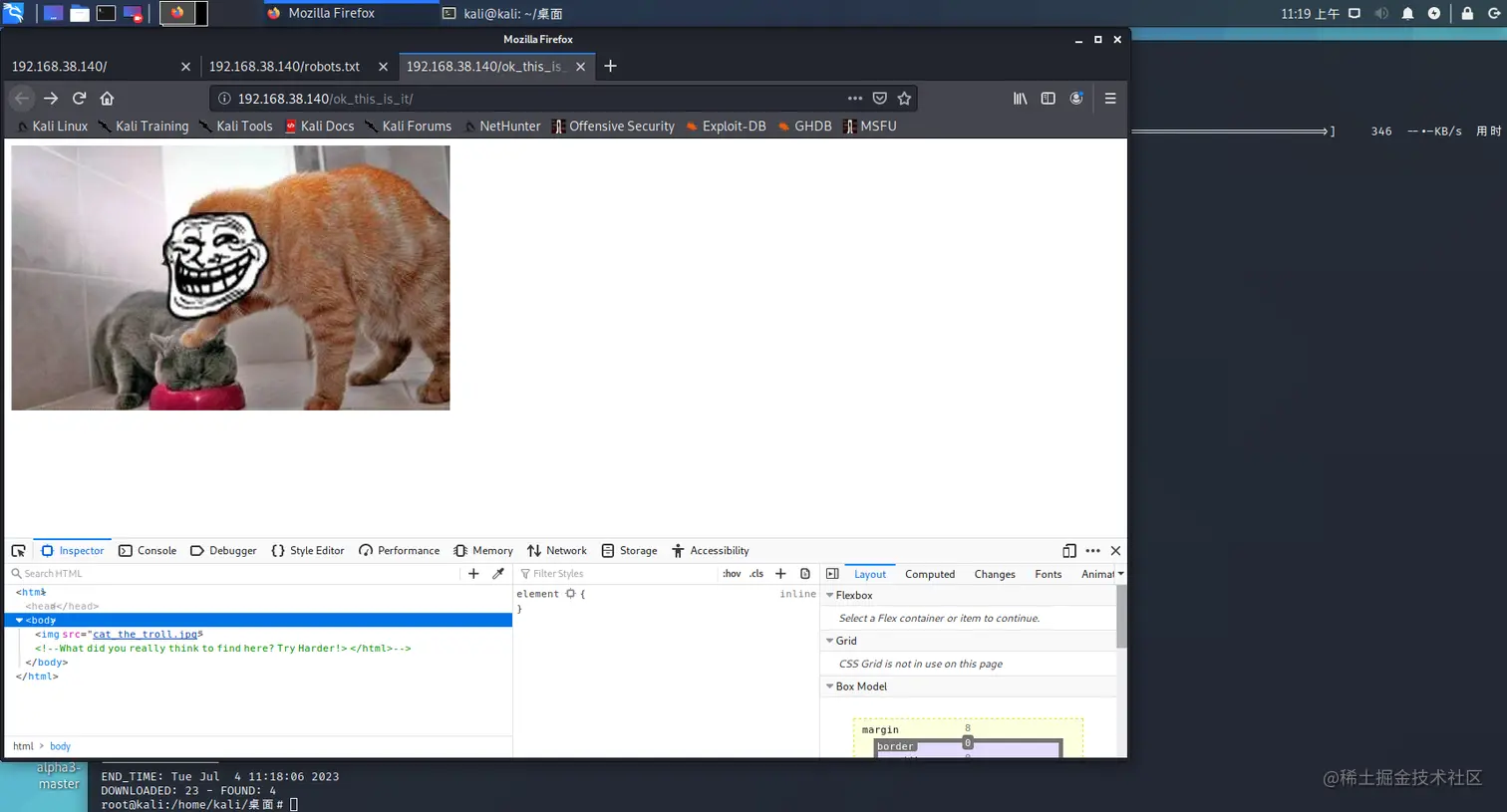Select the html breadcrumb
Image resolution: width=1507 pixels, height=812 pixels.
(x=23, y=746)
